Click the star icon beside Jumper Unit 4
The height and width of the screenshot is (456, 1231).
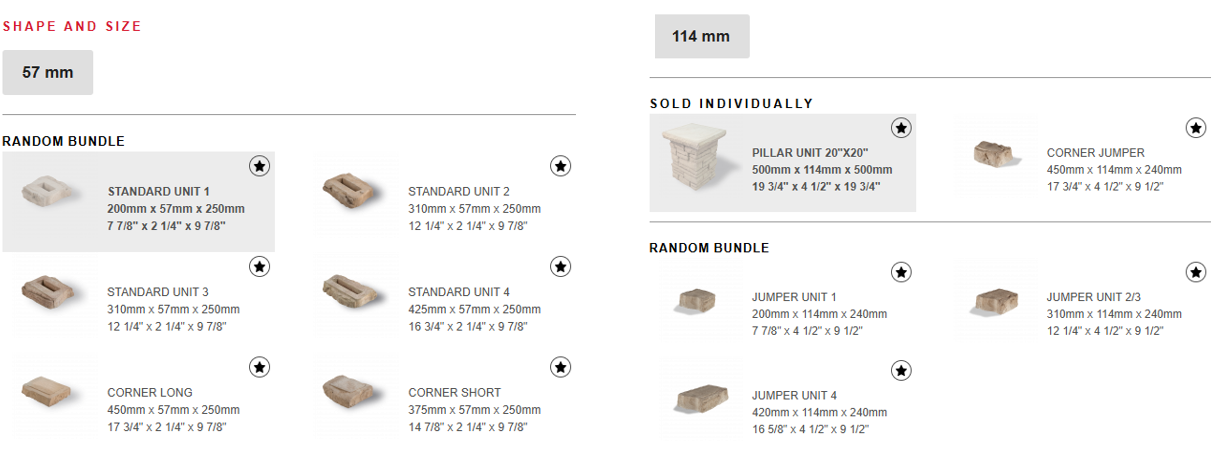pyautogui.click(x=901, y=371)
